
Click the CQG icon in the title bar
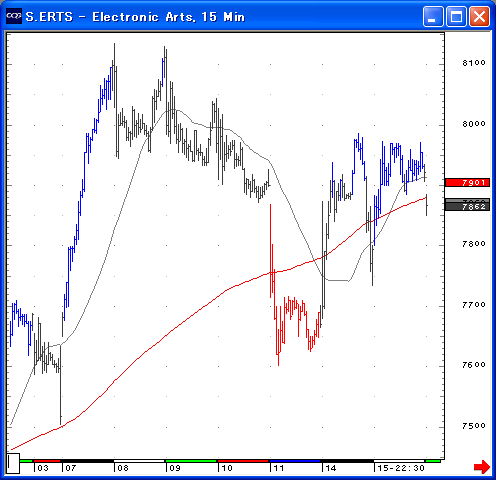click(14, 16)
